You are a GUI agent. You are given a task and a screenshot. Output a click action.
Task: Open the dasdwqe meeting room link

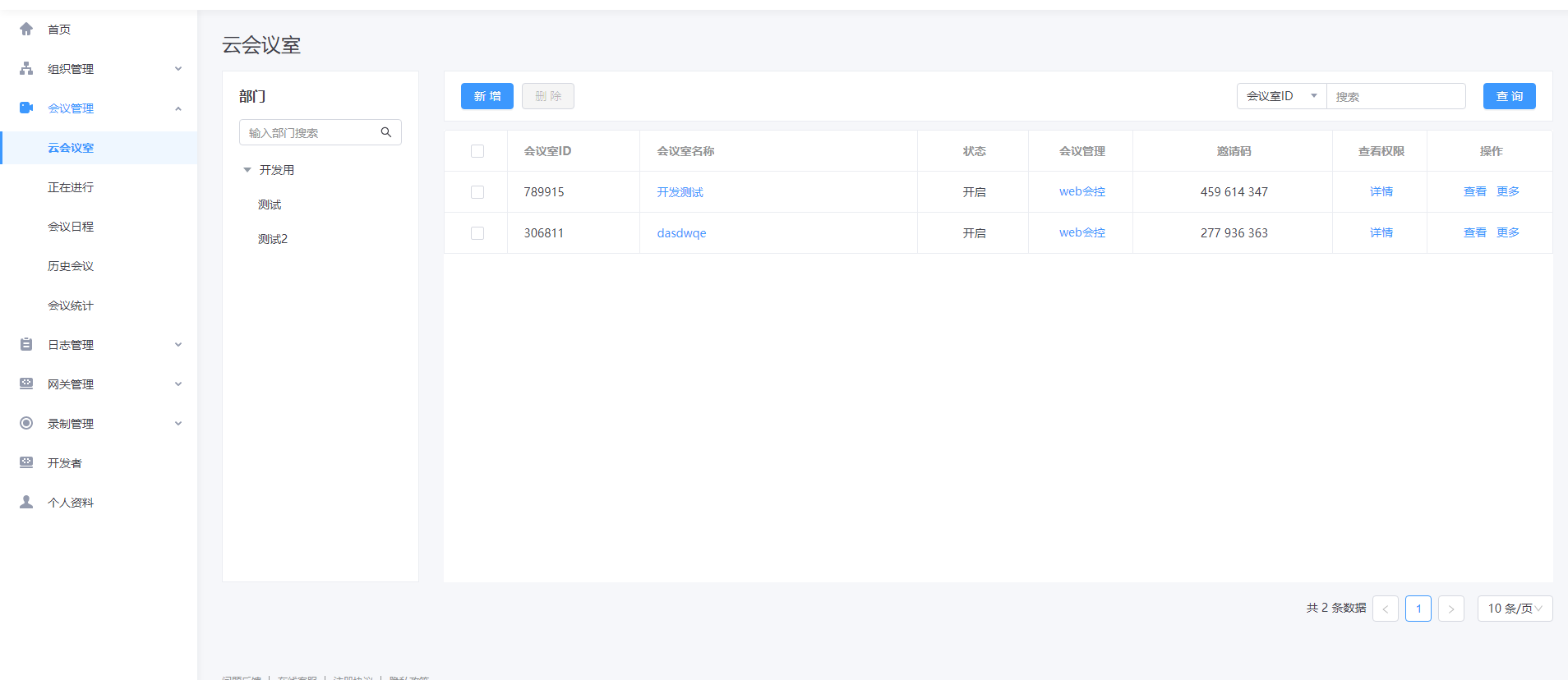tap(681, 233)
